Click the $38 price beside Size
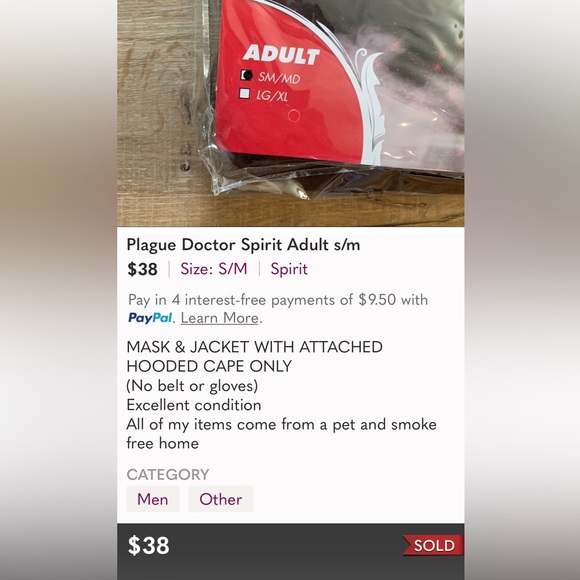580x580 pixels. click(142, 269)
